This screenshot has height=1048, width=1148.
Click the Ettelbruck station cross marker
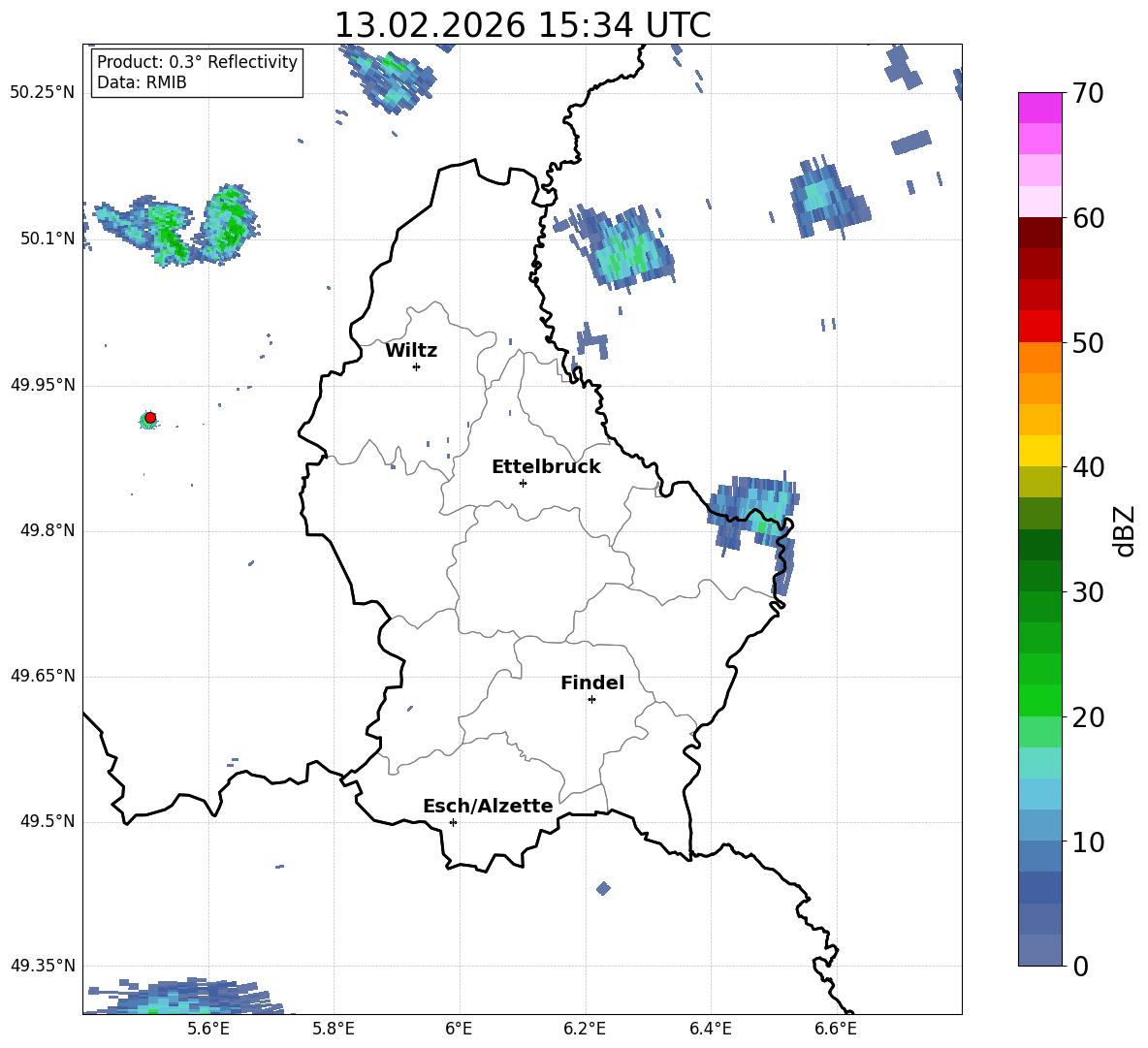coord(523,483)
